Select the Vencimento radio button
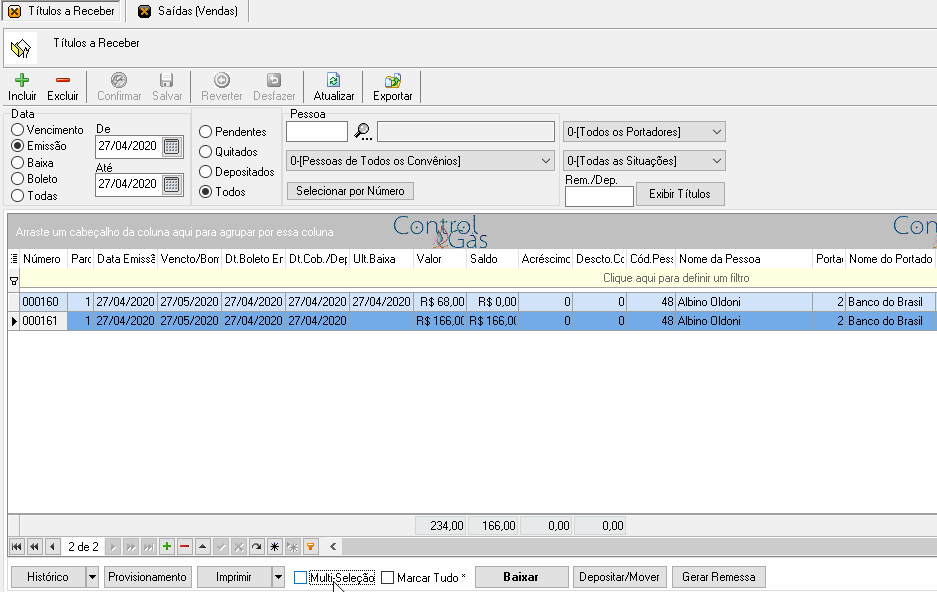The width and height of the screenshot is (937, 592). coord(17,130)
